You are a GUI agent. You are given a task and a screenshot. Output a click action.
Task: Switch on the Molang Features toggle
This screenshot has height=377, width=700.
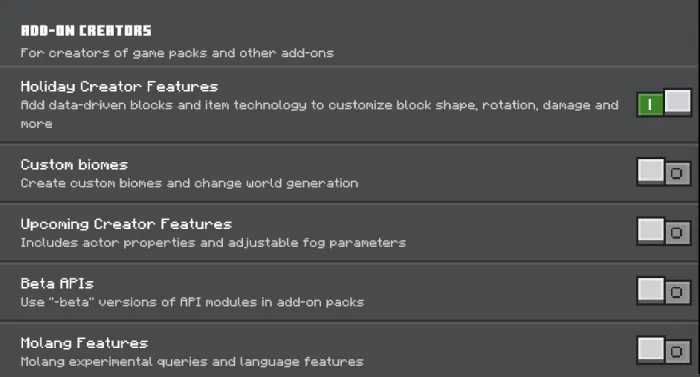click(664, 350)
